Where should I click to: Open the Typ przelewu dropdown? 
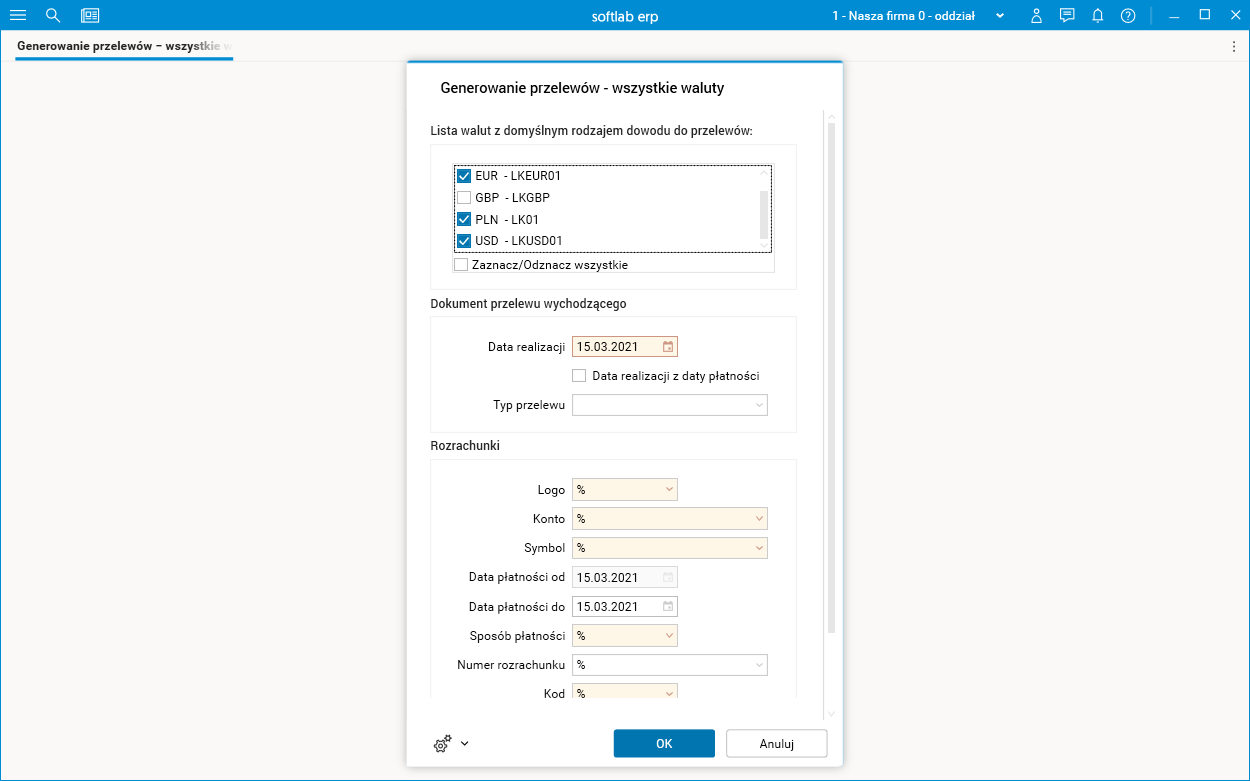tap(759, 405)
